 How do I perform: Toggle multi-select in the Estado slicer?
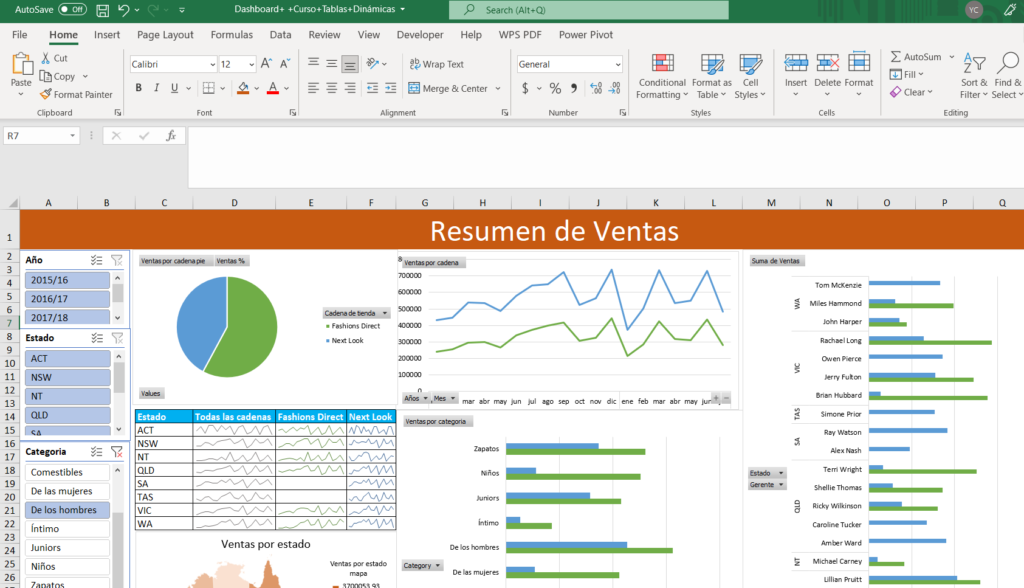(97, 338)
